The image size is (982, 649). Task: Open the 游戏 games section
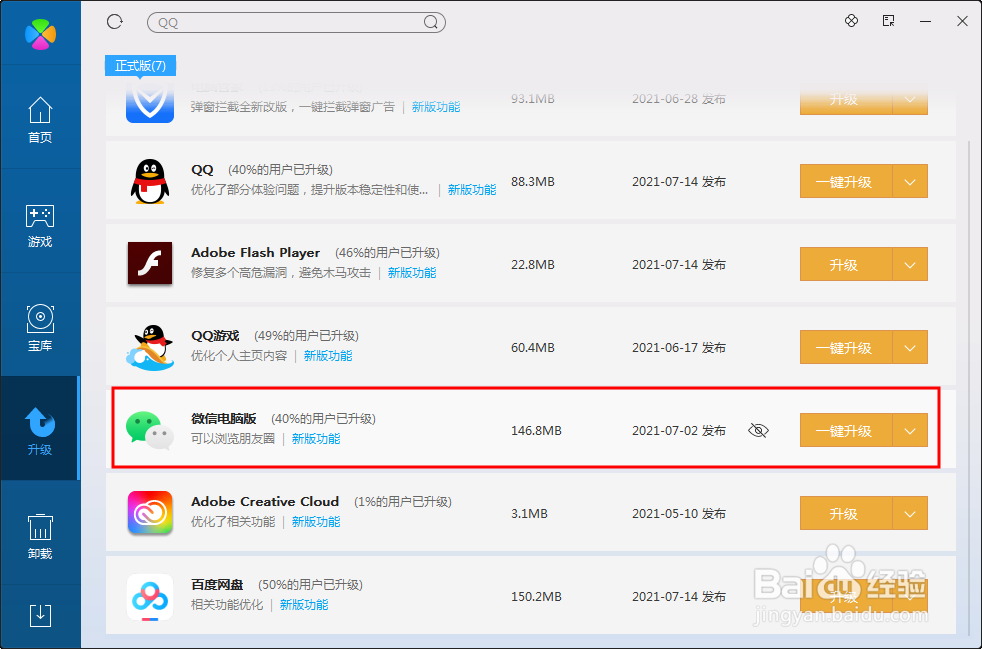coord(40,226)
